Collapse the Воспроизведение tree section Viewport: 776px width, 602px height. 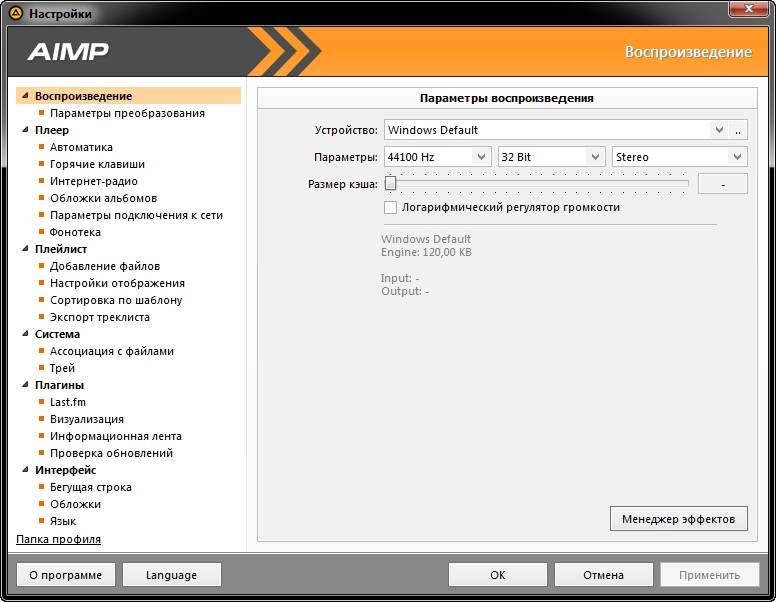click(x=25, y=96)
